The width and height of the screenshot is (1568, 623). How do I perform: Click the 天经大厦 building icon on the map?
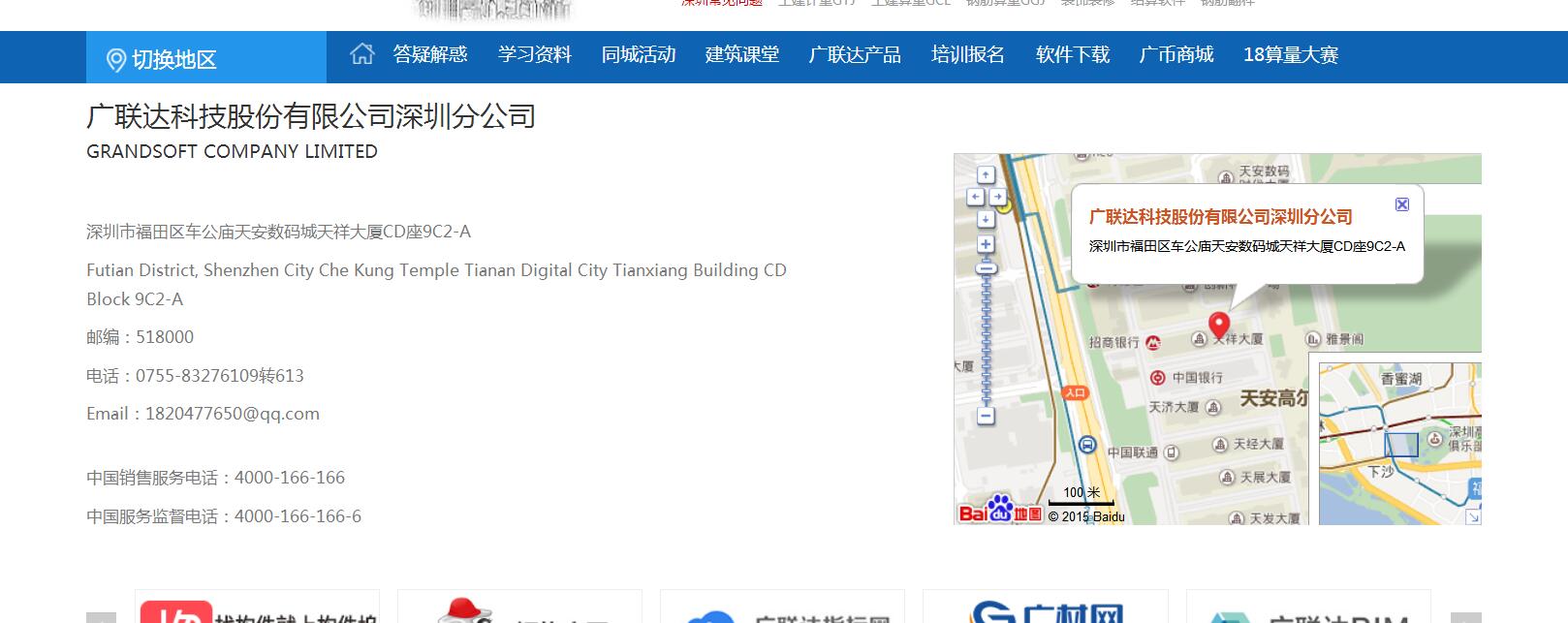coord(1220,445)
